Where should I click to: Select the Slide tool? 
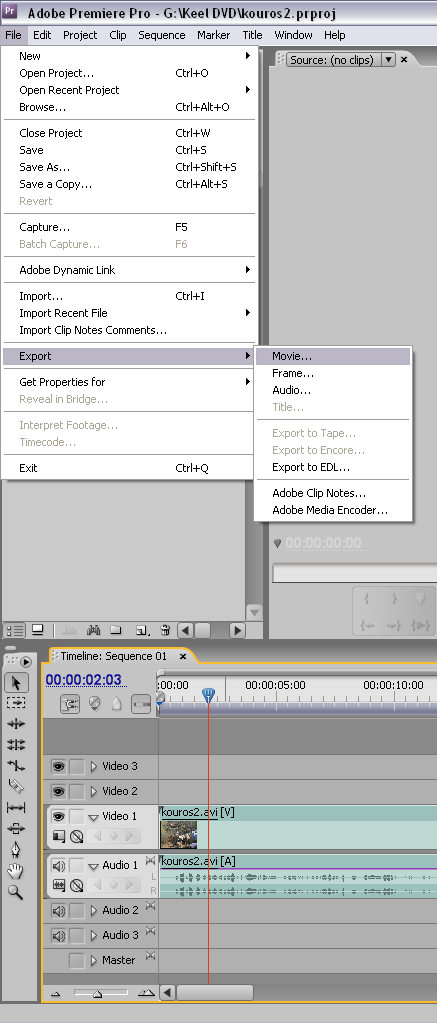point(16,829)
